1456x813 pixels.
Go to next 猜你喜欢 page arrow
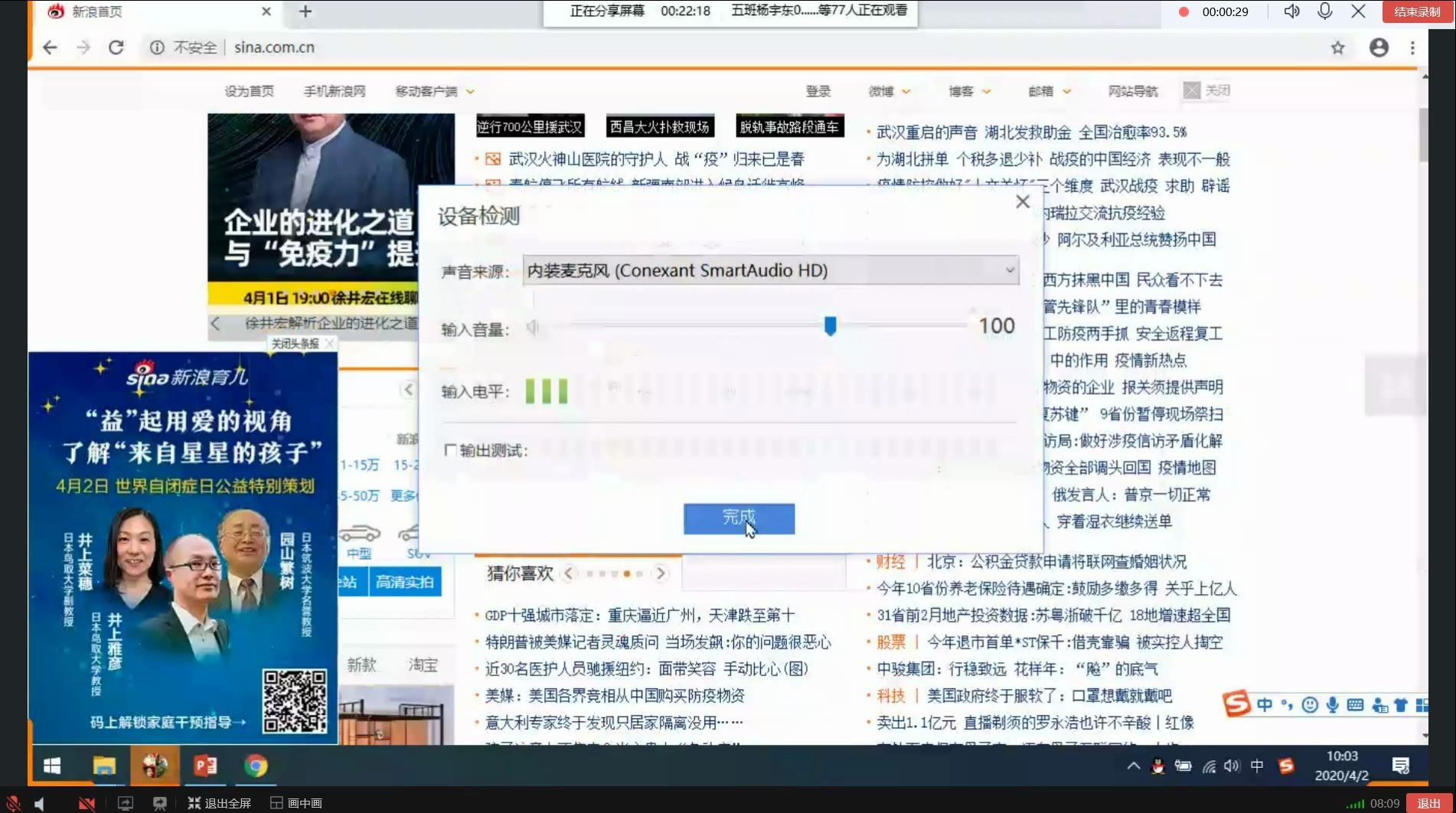pyautogui.click(x=661, y=573)
